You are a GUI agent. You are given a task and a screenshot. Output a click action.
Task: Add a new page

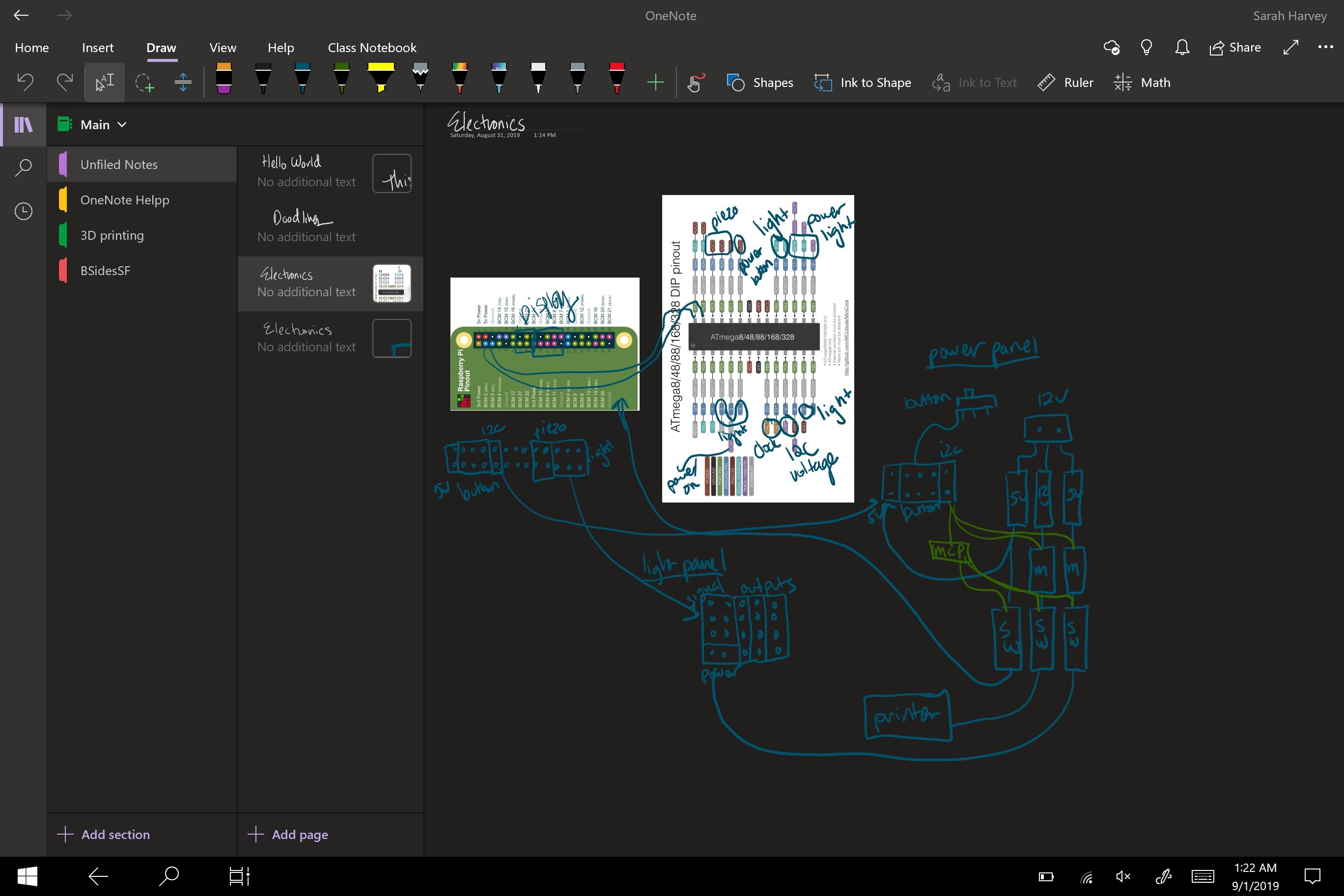click(x=288, y=834)
